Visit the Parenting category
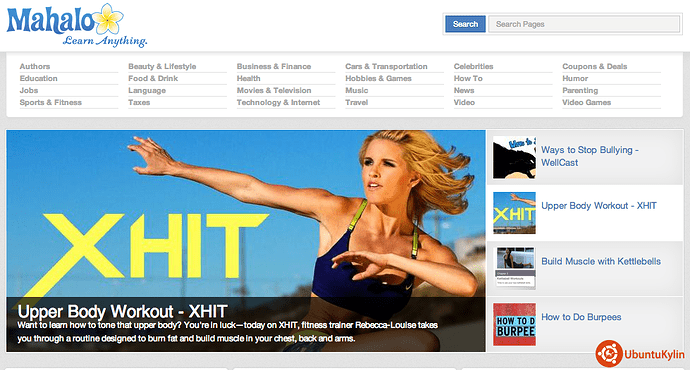This screenshot has height=370, width=690. (580, 90)
